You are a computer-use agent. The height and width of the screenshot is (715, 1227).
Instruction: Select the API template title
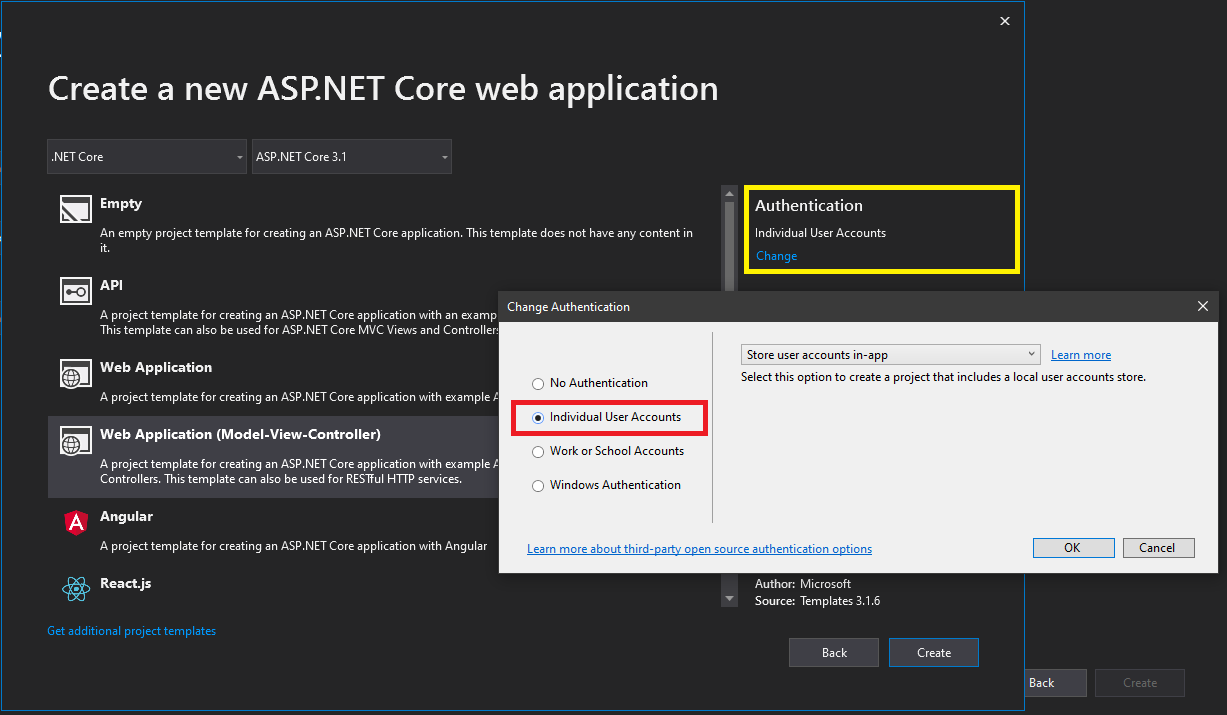[x=111, y=286]
